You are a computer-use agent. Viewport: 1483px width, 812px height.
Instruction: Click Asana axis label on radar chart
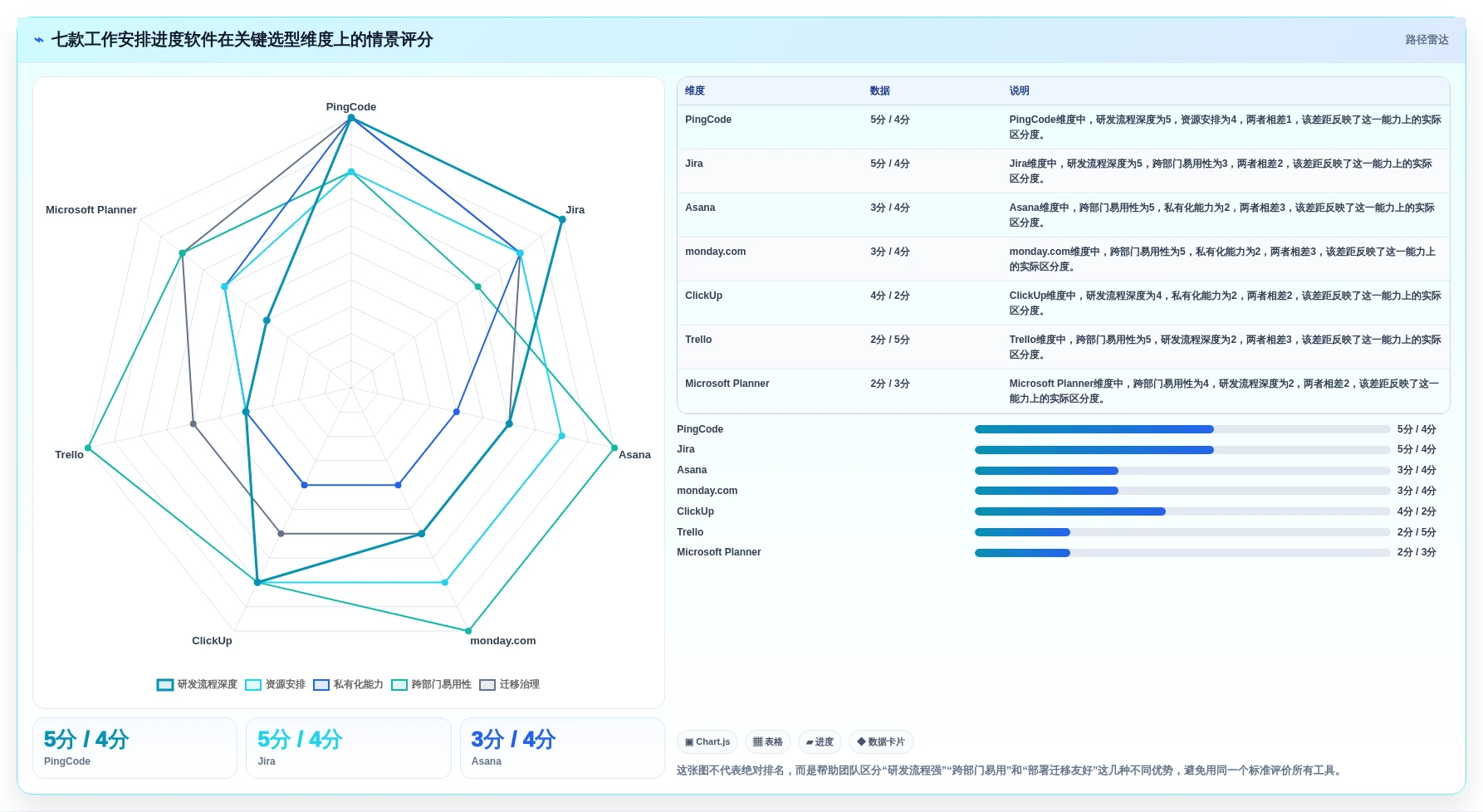click(634, 455)
